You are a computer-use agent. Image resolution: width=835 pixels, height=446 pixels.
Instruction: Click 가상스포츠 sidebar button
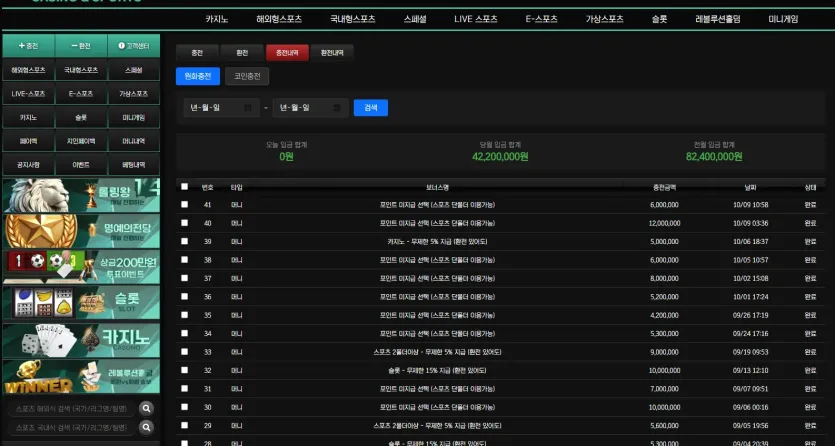pyautogui.click(x=134, y=94)
